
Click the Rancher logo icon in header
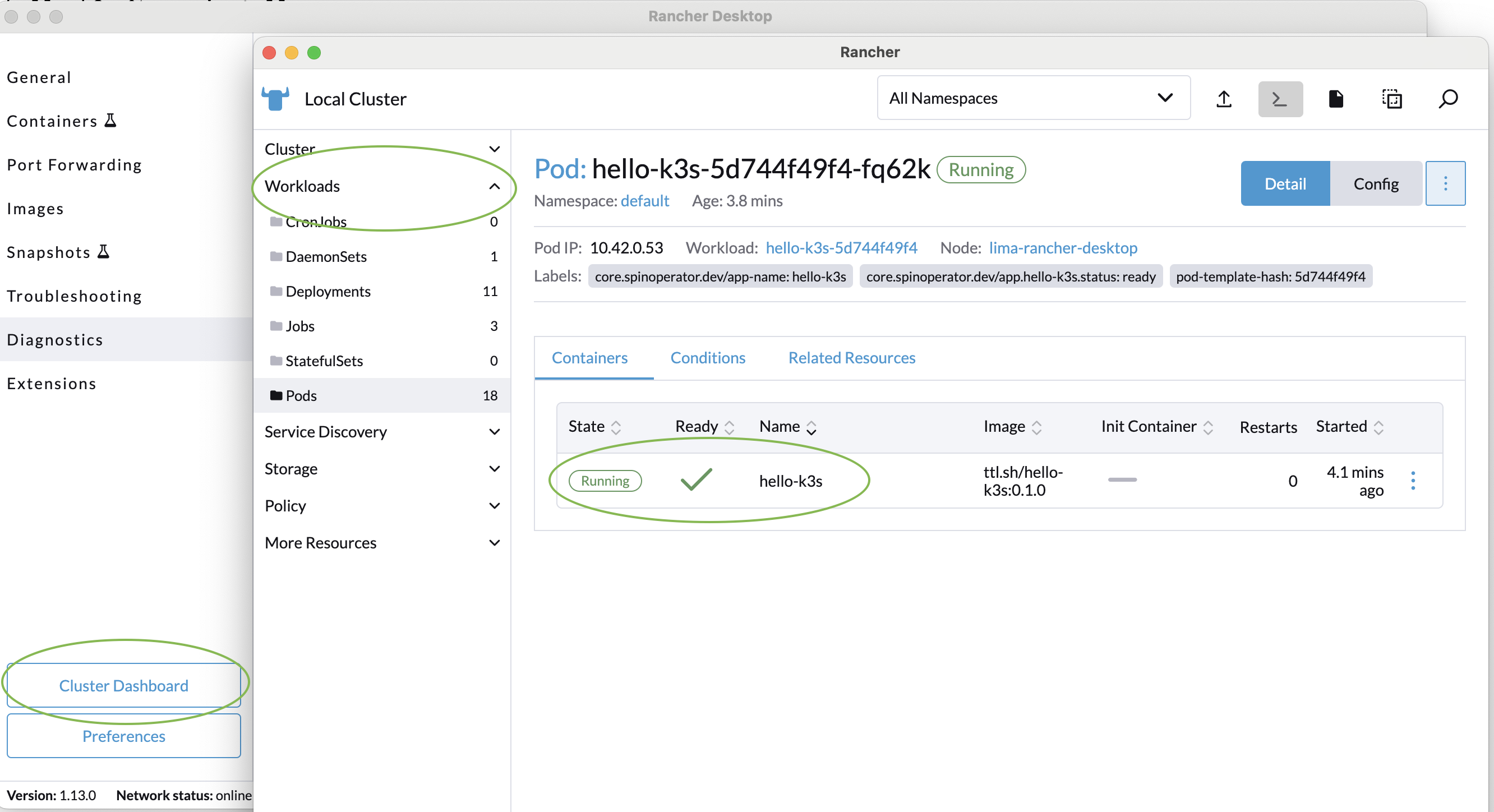click(x=279, y=98)
